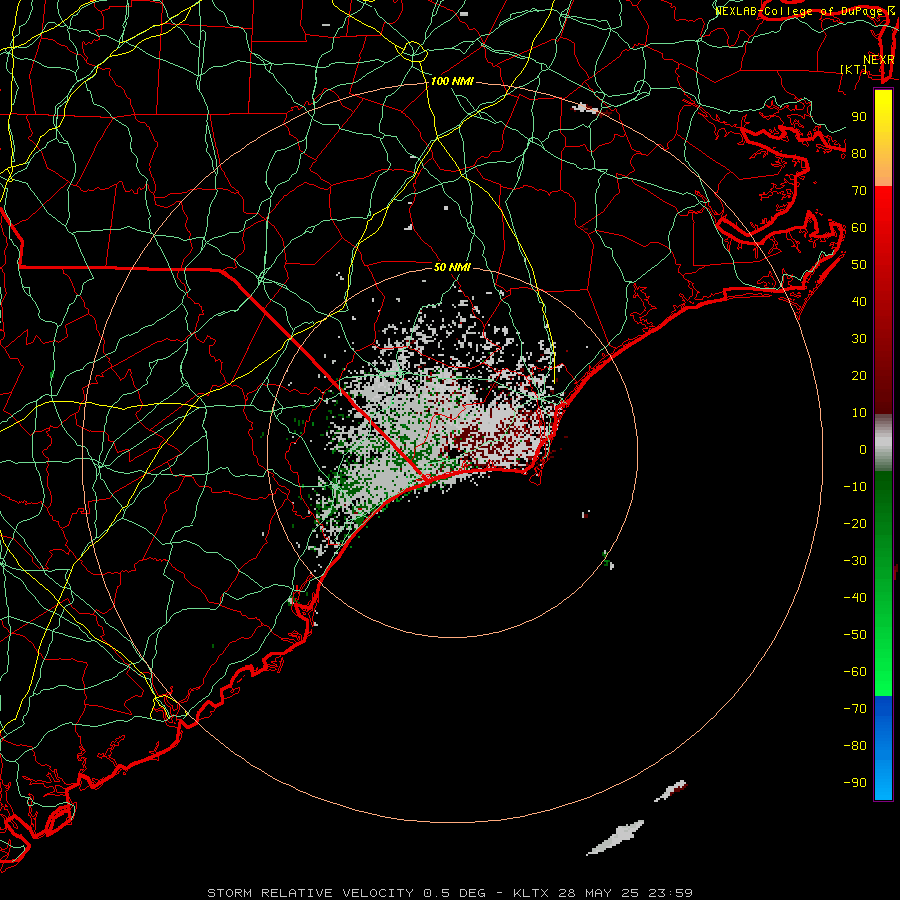Pick the gray zero-velocity segment of the color bar
The image size is (900, 900).
(883, 442)
